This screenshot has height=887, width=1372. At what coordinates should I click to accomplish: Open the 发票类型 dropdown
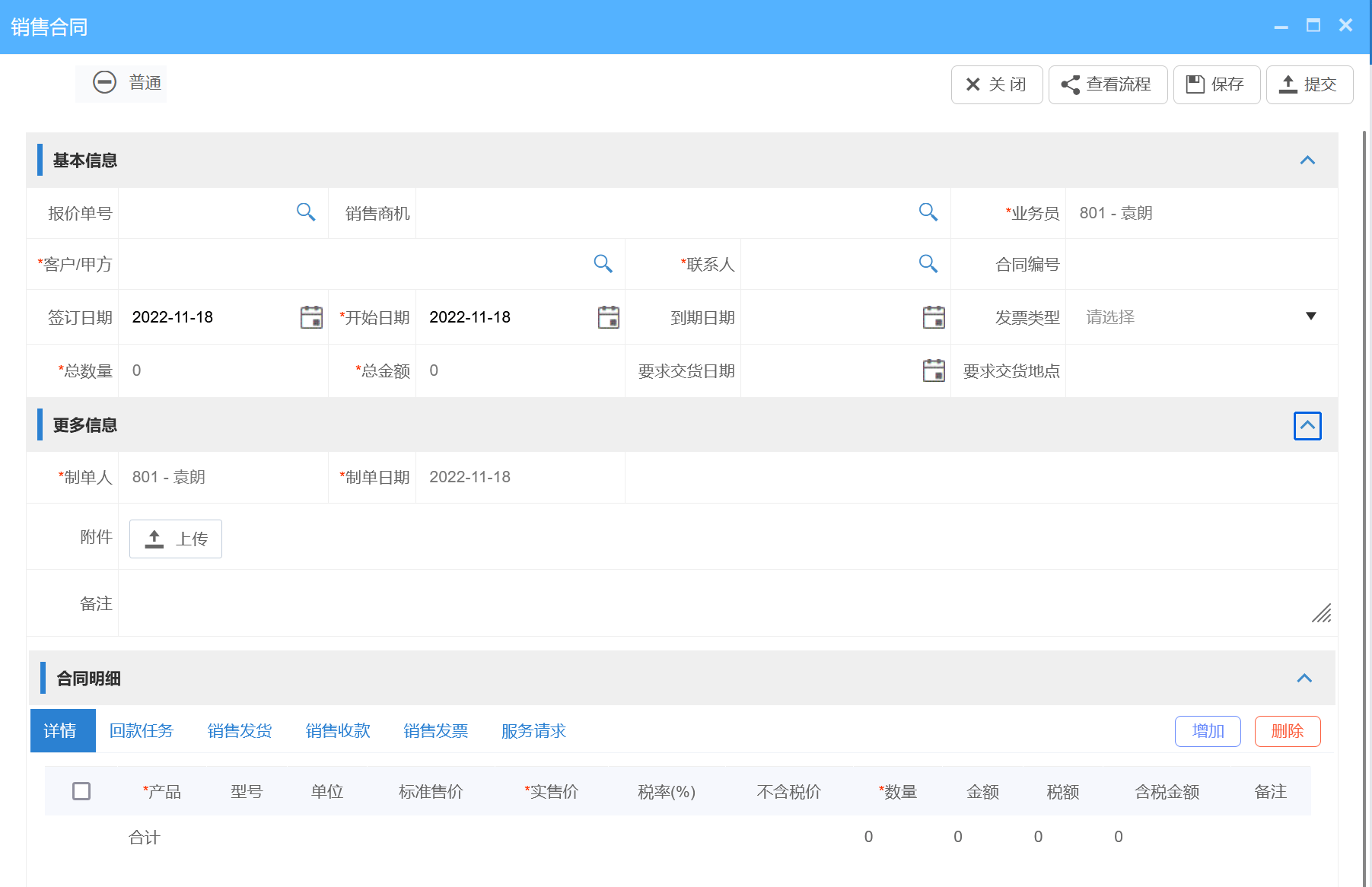(1311, 316)
